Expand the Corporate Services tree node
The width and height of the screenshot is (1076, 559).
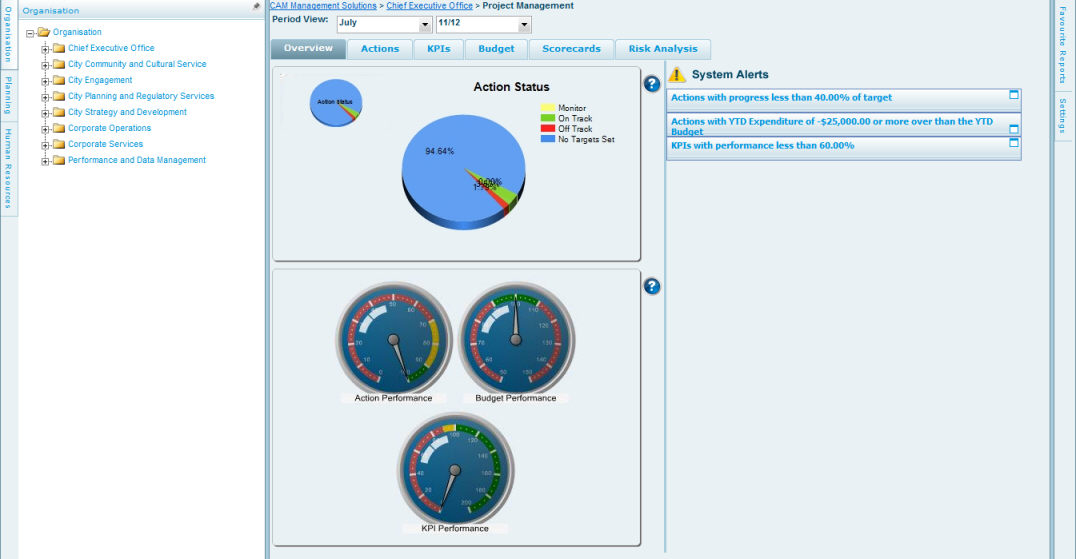coord(45,145)
